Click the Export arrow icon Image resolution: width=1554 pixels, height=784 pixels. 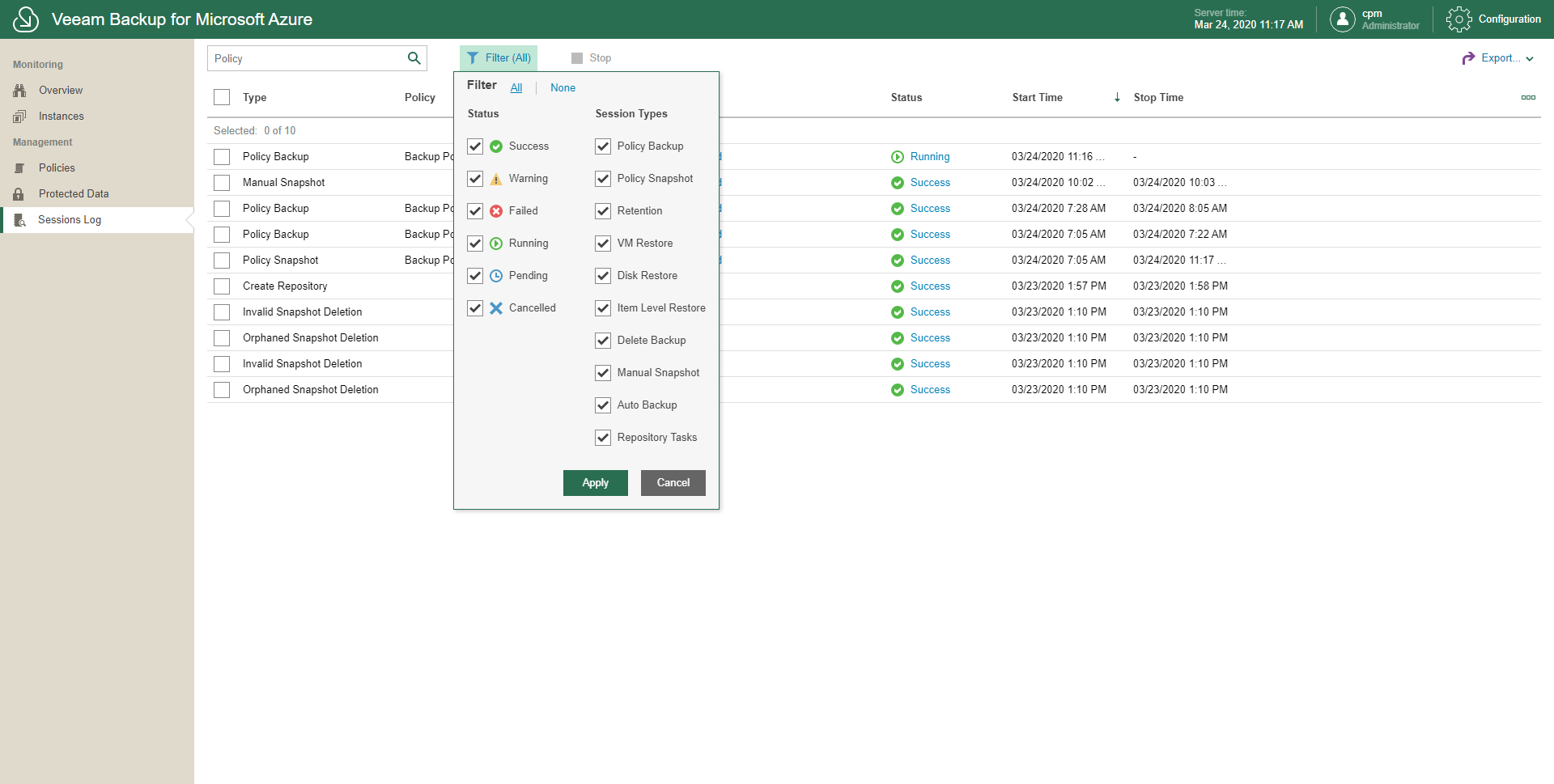point(1468,58)
